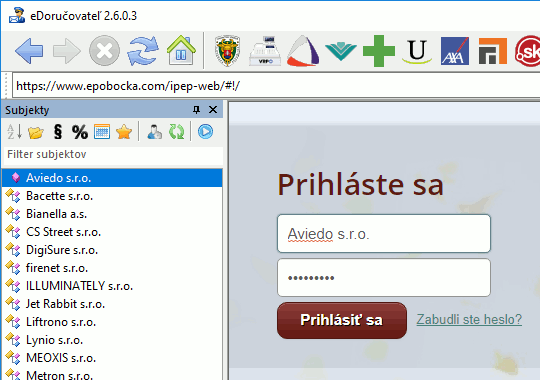Open the teal chevron logo shortcut
This screenshot has width=540, height=380.
pyautogui.click(x=341, y=51)
